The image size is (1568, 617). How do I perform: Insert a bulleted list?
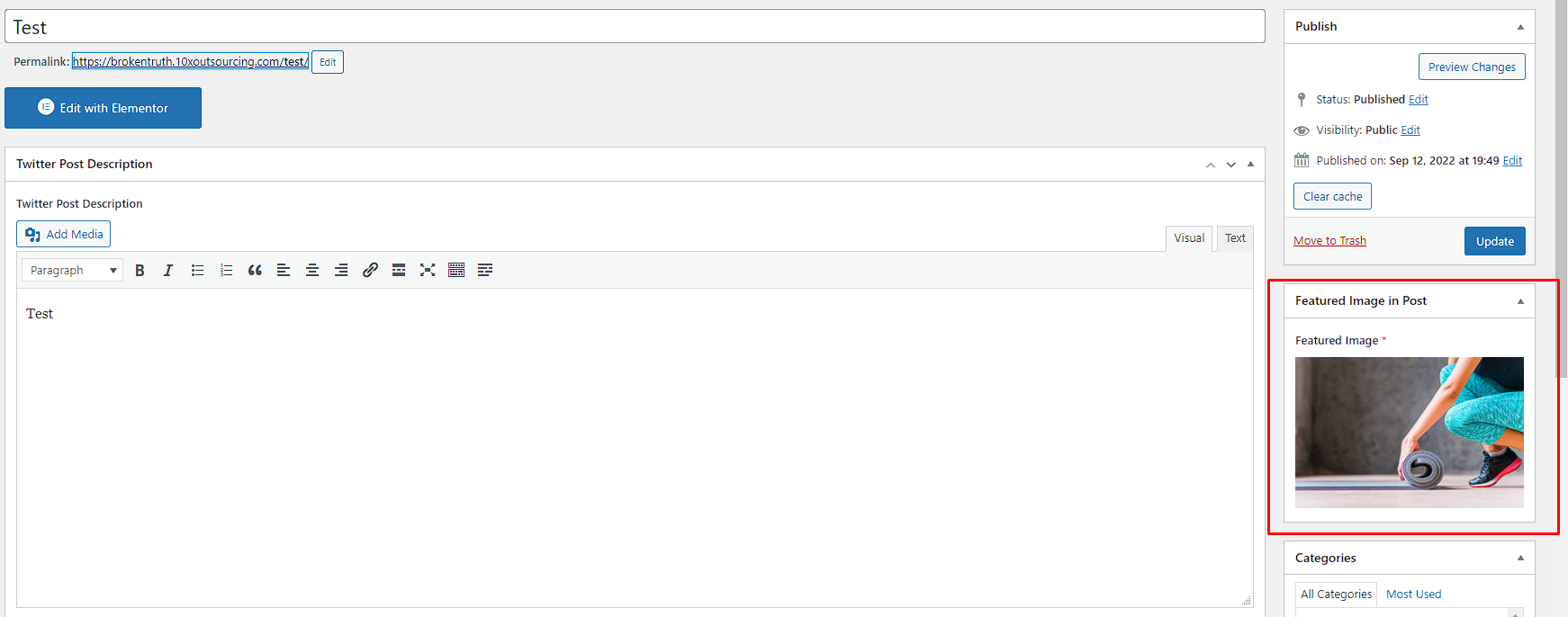[197, 270]
